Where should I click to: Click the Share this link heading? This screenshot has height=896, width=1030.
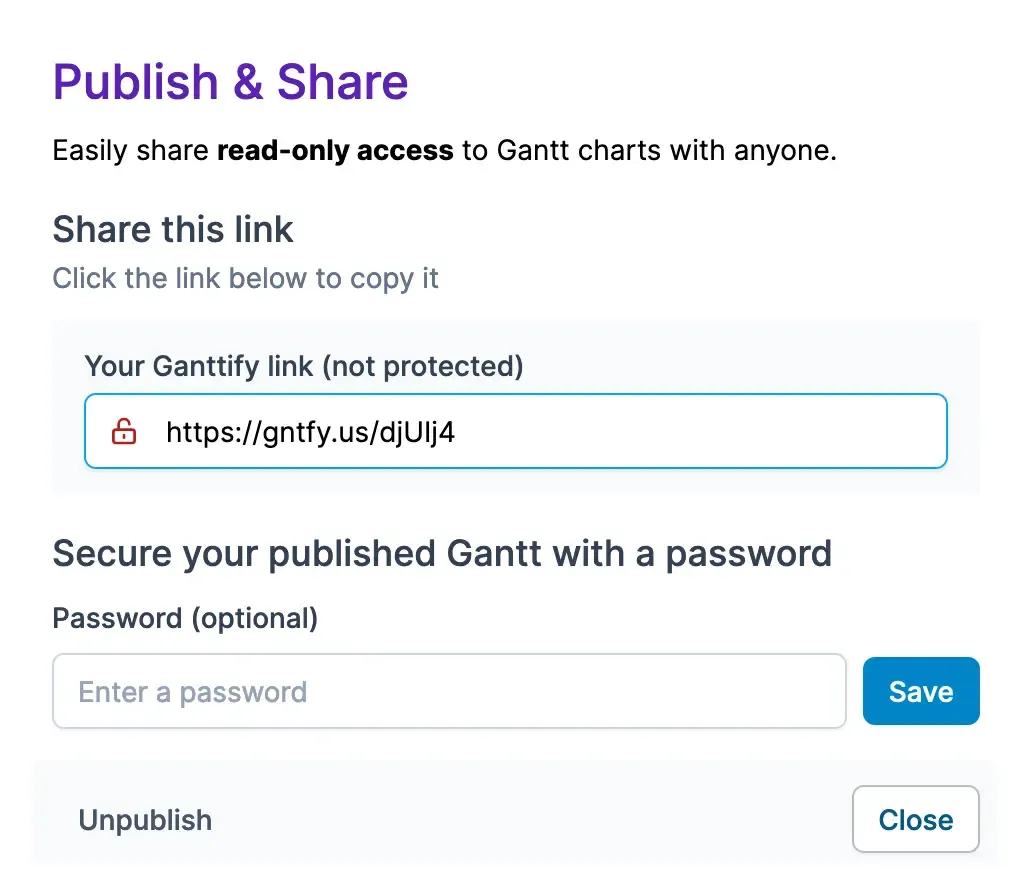point(172,230)
